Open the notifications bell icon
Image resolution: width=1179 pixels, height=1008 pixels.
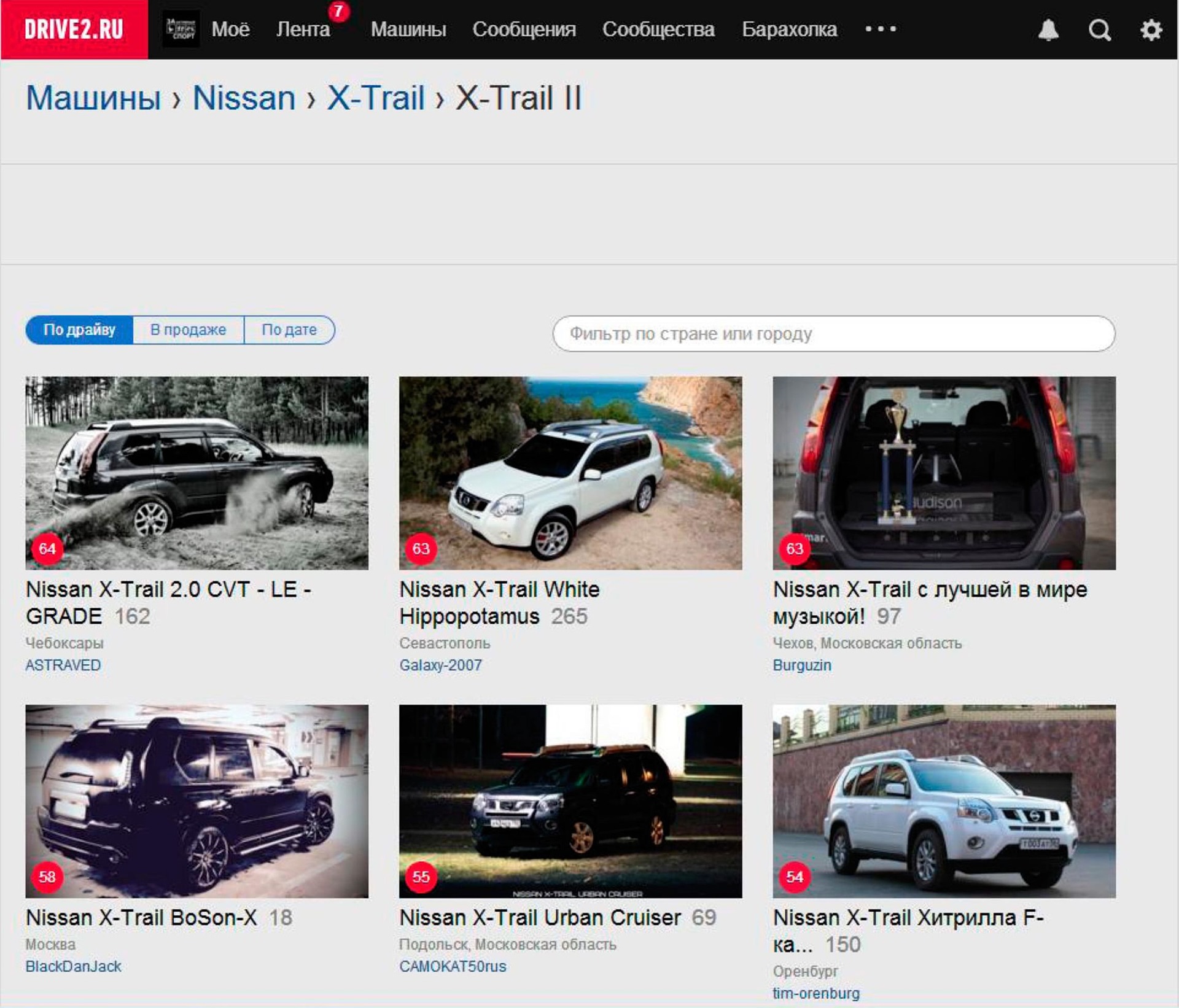(1048, 29)
